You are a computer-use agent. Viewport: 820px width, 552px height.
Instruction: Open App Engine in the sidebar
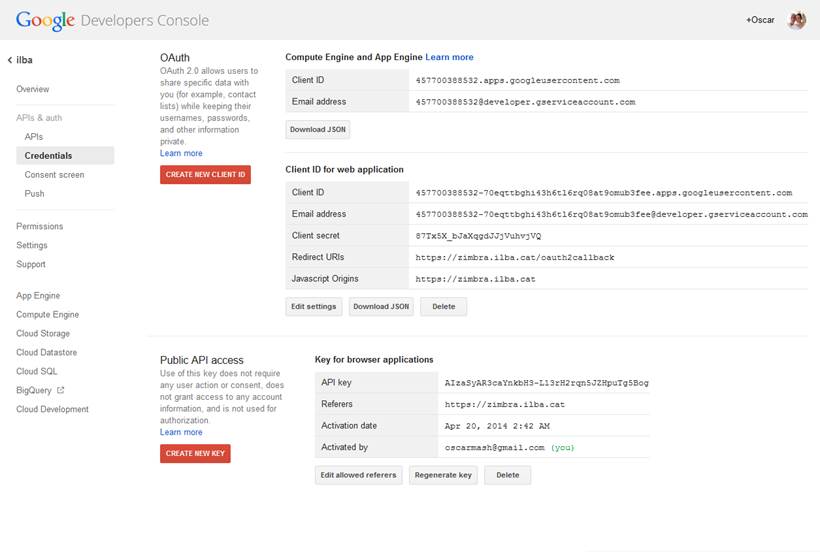tap(38, 295)
